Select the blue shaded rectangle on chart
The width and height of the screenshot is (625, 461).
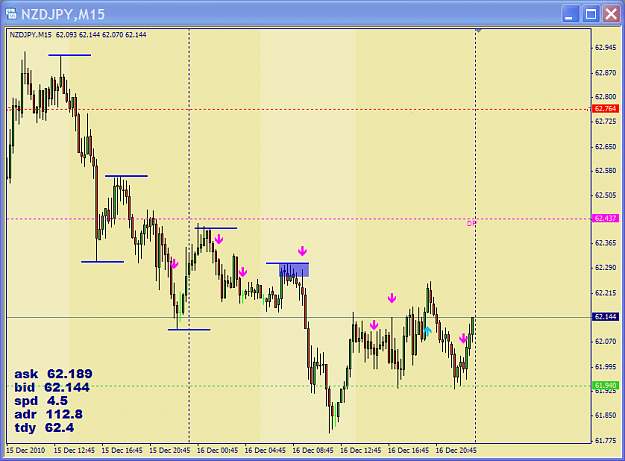coord(294,270)
